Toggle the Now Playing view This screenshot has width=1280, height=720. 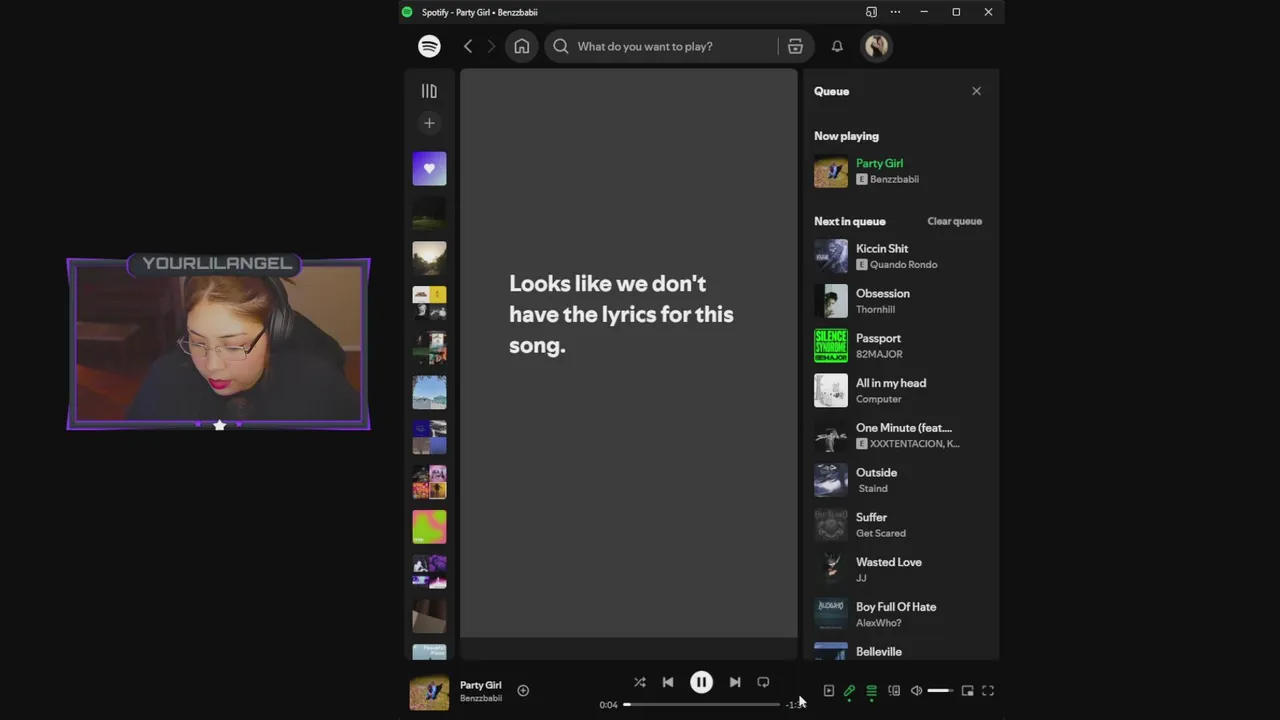click(828, 690)
